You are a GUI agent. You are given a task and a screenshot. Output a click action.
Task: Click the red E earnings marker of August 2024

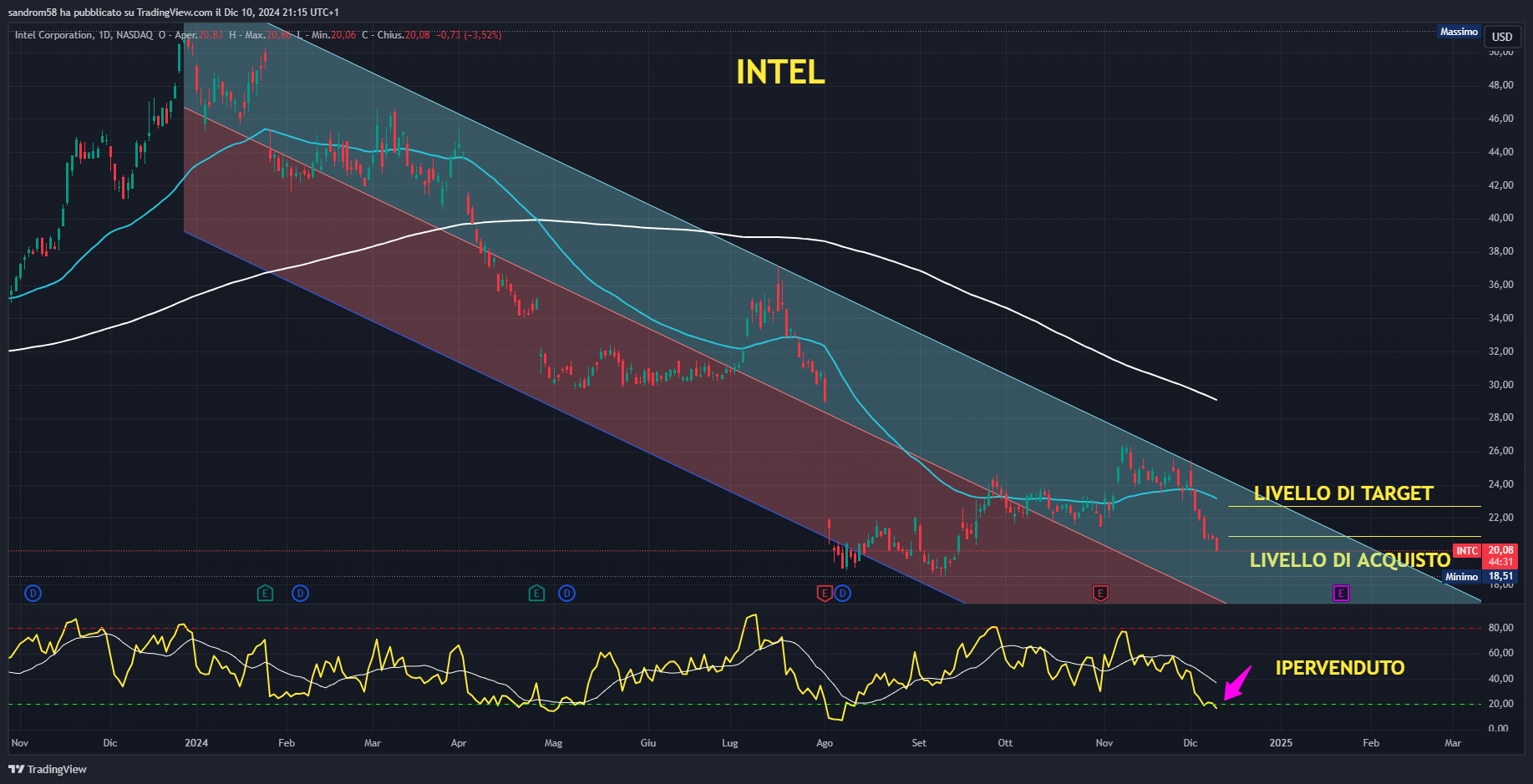(825, 594)
